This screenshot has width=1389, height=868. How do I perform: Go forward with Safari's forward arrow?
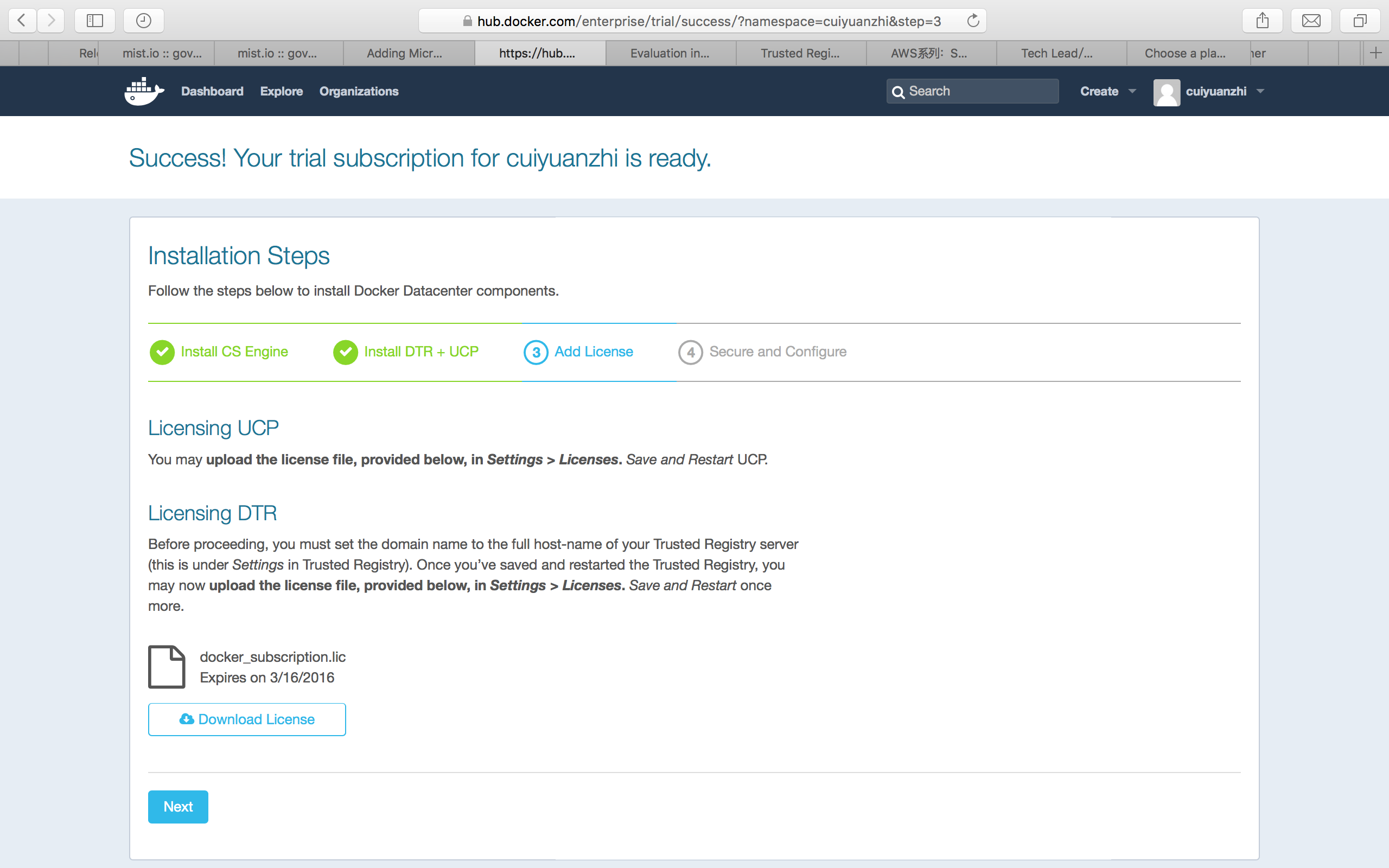(51, 21)
